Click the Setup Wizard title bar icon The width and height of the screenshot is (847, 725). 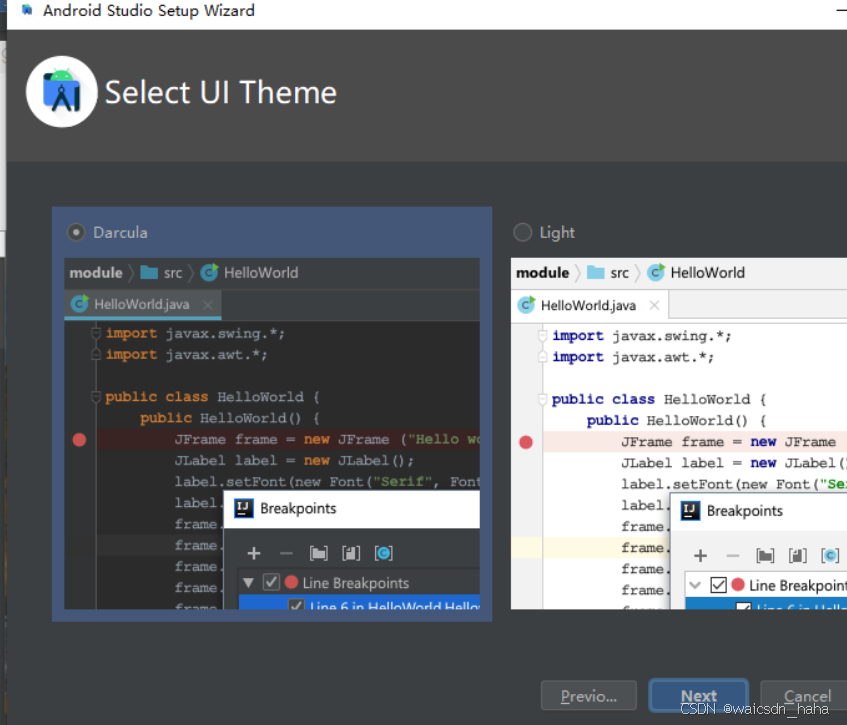pos(26,10)
